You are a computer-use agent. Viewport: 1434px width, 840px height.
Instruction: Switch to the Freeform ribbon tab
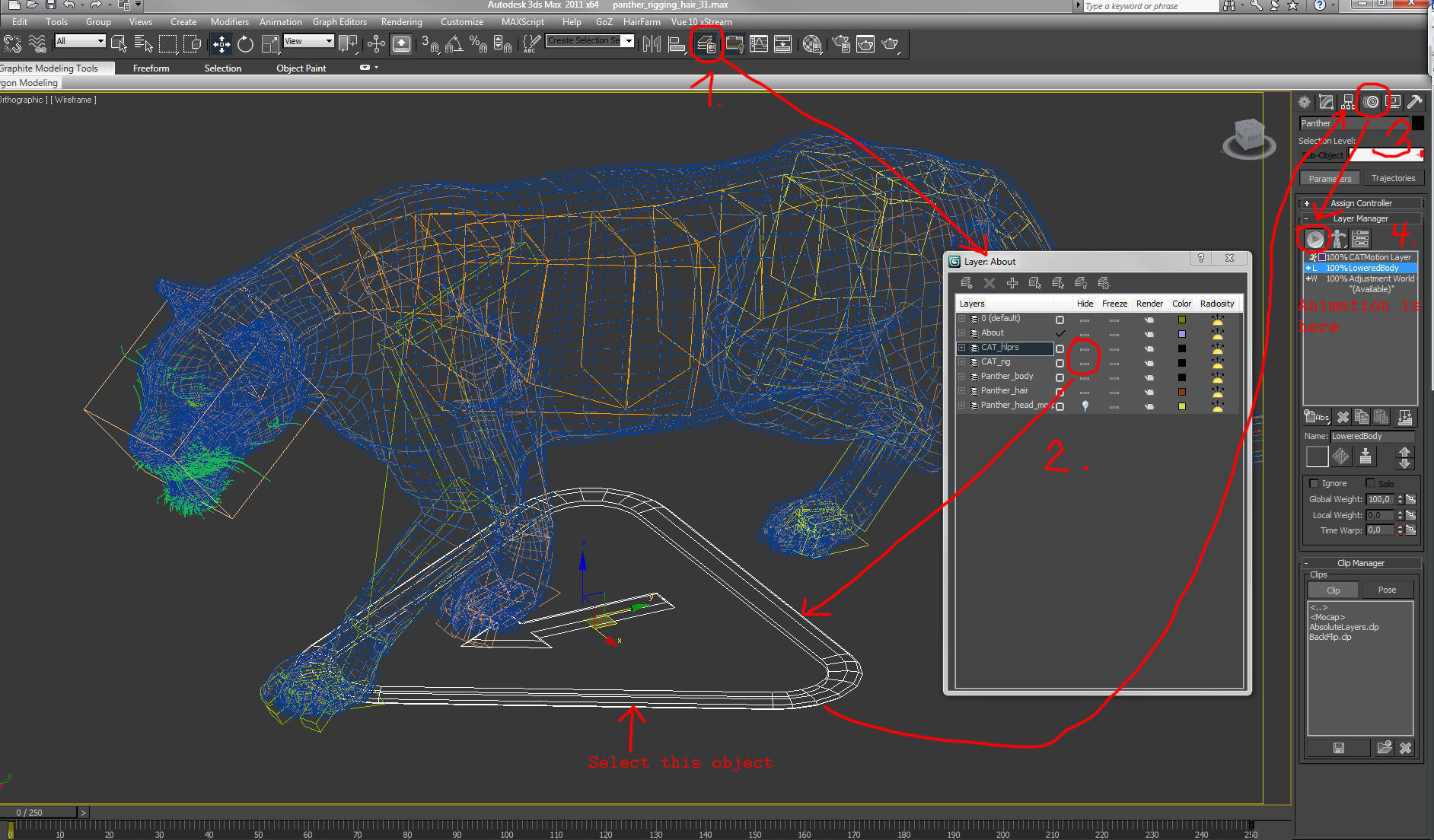tap(151, 68)
